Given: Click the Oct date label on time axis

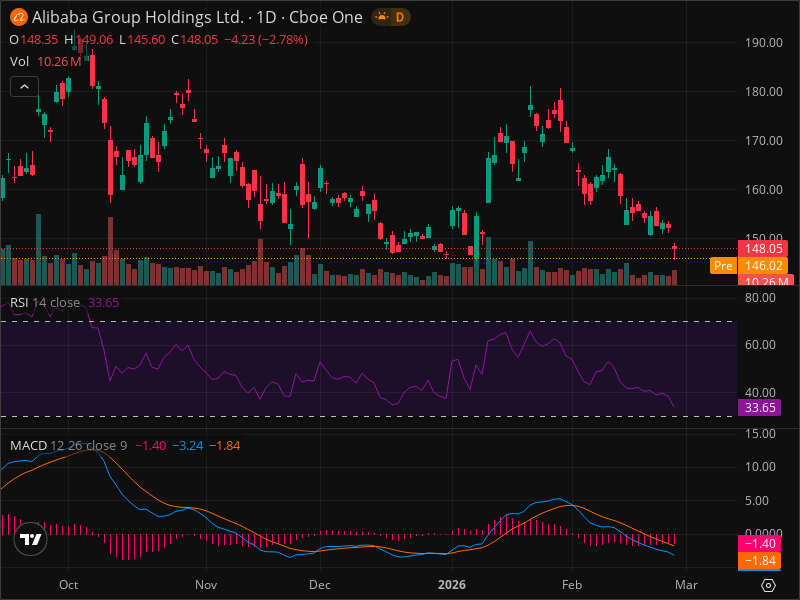Looking at the screenshot, I should pos(68,585).
